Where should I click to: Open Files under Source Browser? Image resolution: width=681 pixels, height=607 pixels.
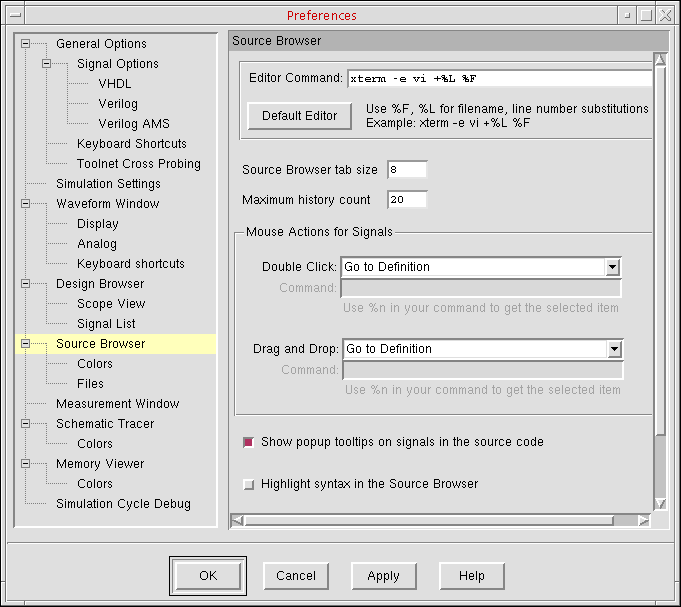90,384
